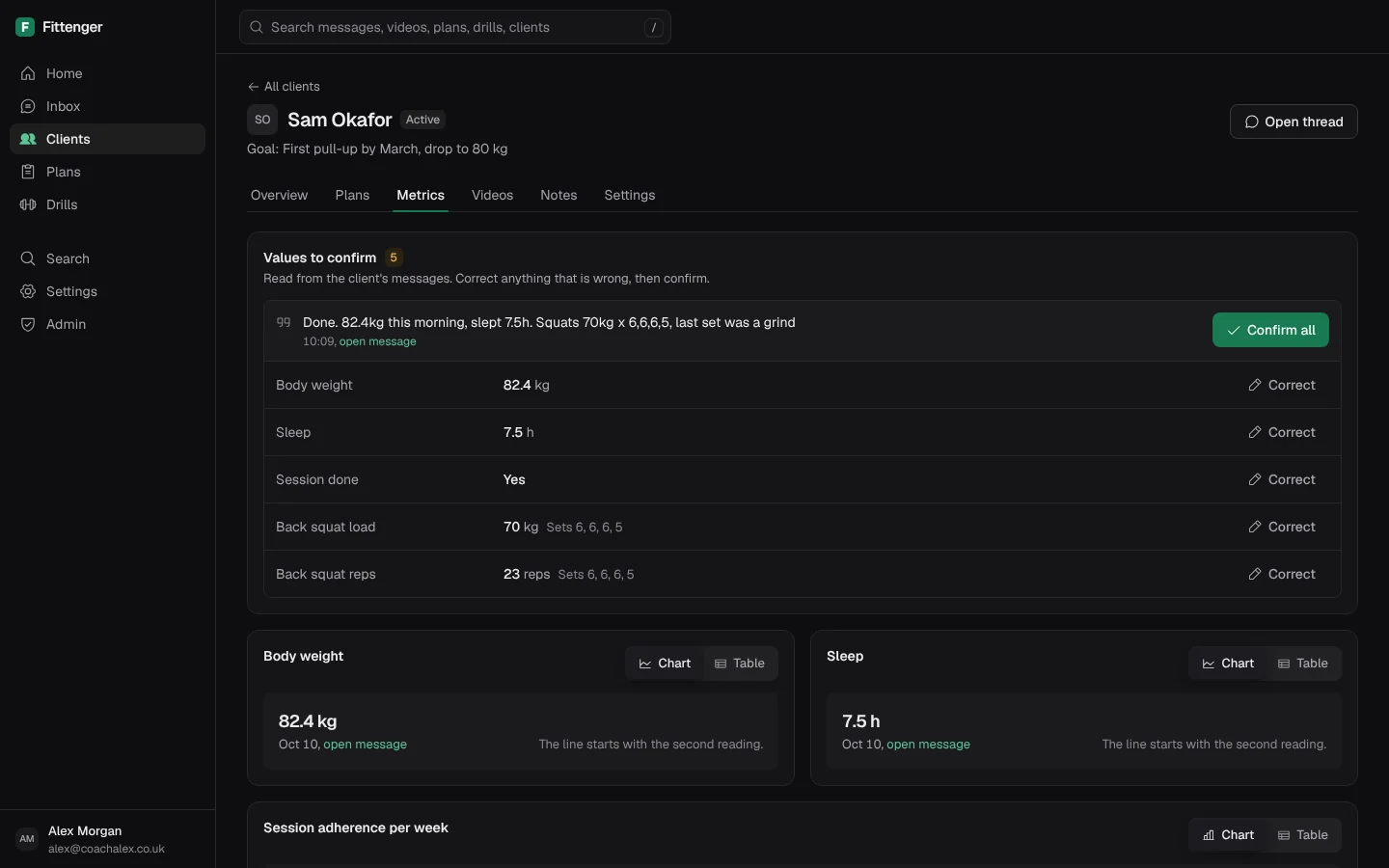The height and width of the screenshot is (868, 1389).
Task: Open thread with Sam Okafor
Action: pos(1294,122)
